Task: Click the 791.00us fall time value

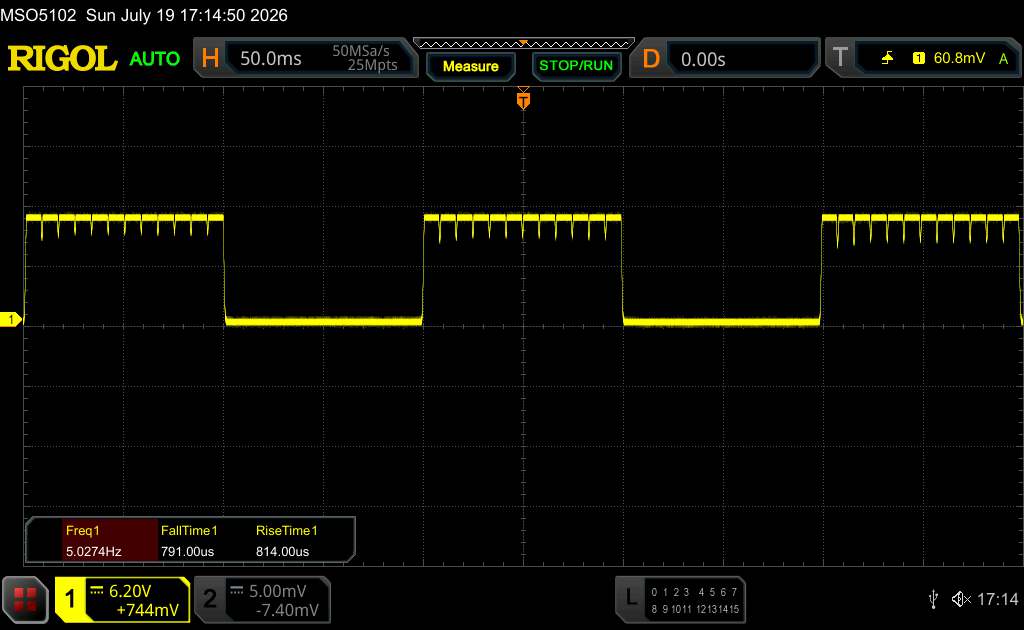Action: pos(187,551)
